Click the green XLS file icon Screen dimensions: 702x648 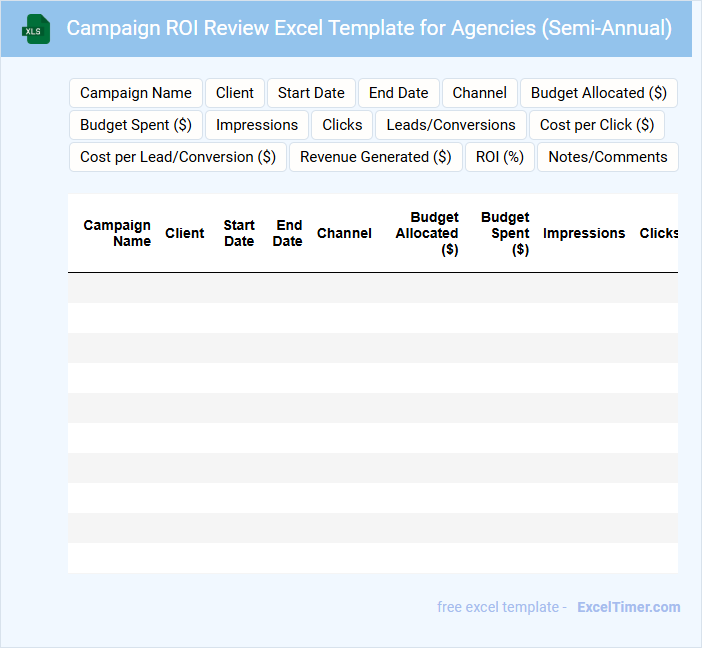pos(35,29)
